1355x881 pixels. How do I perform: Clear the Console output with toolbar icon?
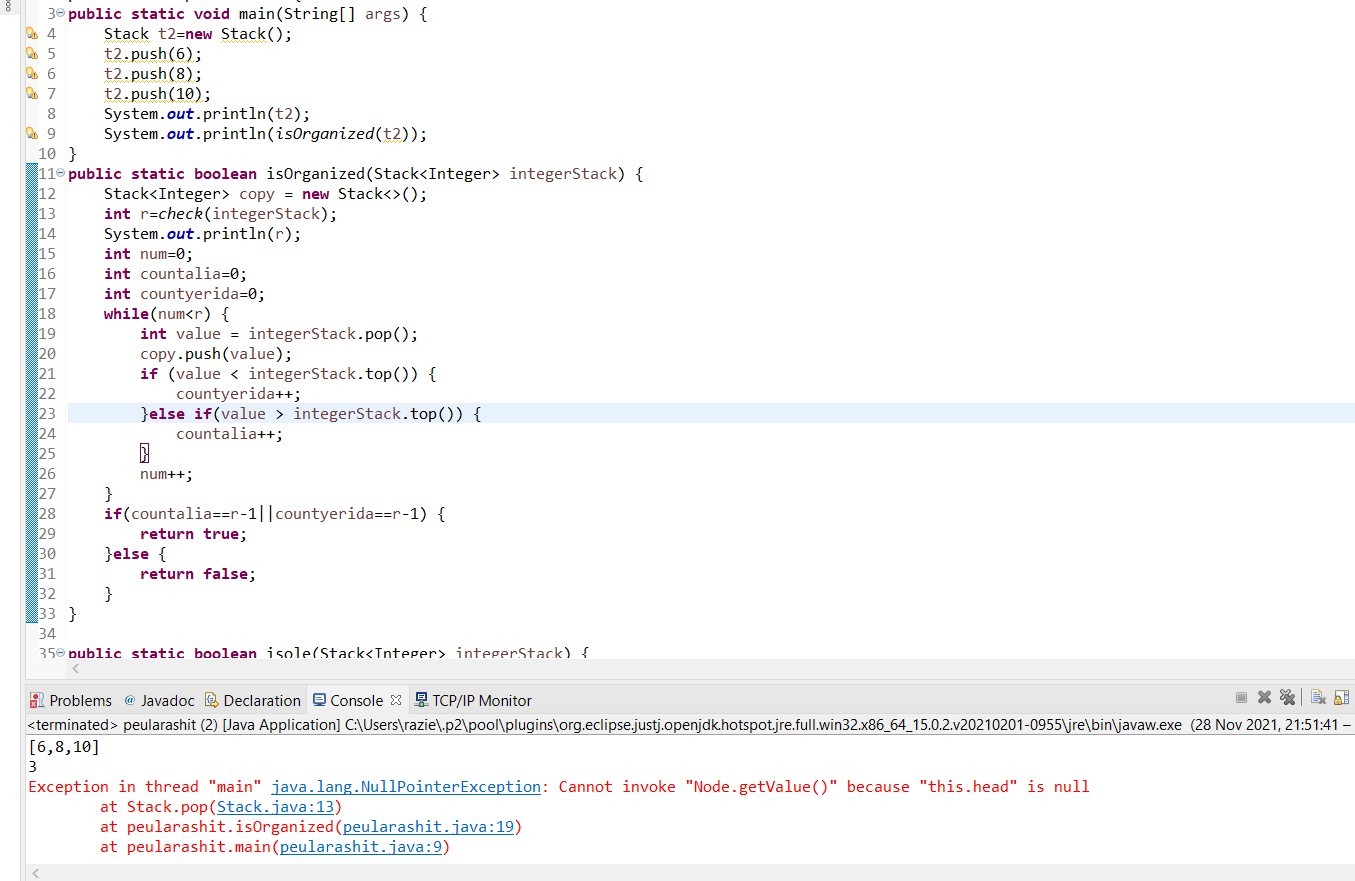1318,698
